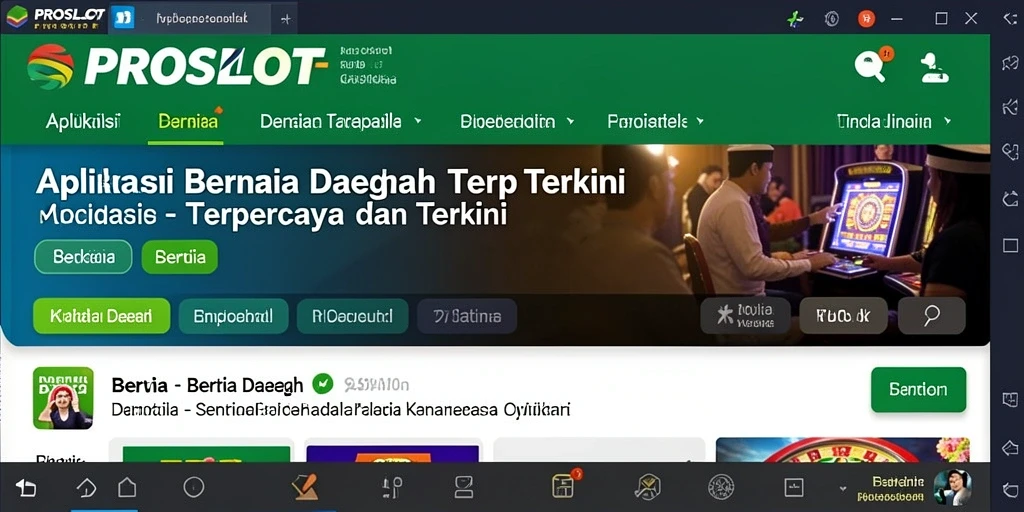Viewport: 1024px width, 512px height.
Task: Click the roulette wheel screenshot thumbnail
Action: pyautogui.click(x=843, y=451)
